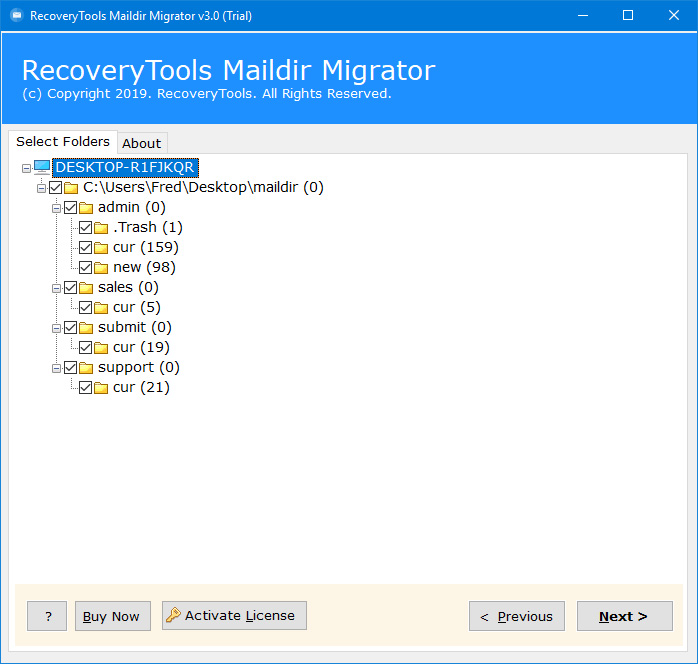Viewport: 698px width, 664px height.
Task: Uncheck the sales folder checkbox
Action: (71, 287)
